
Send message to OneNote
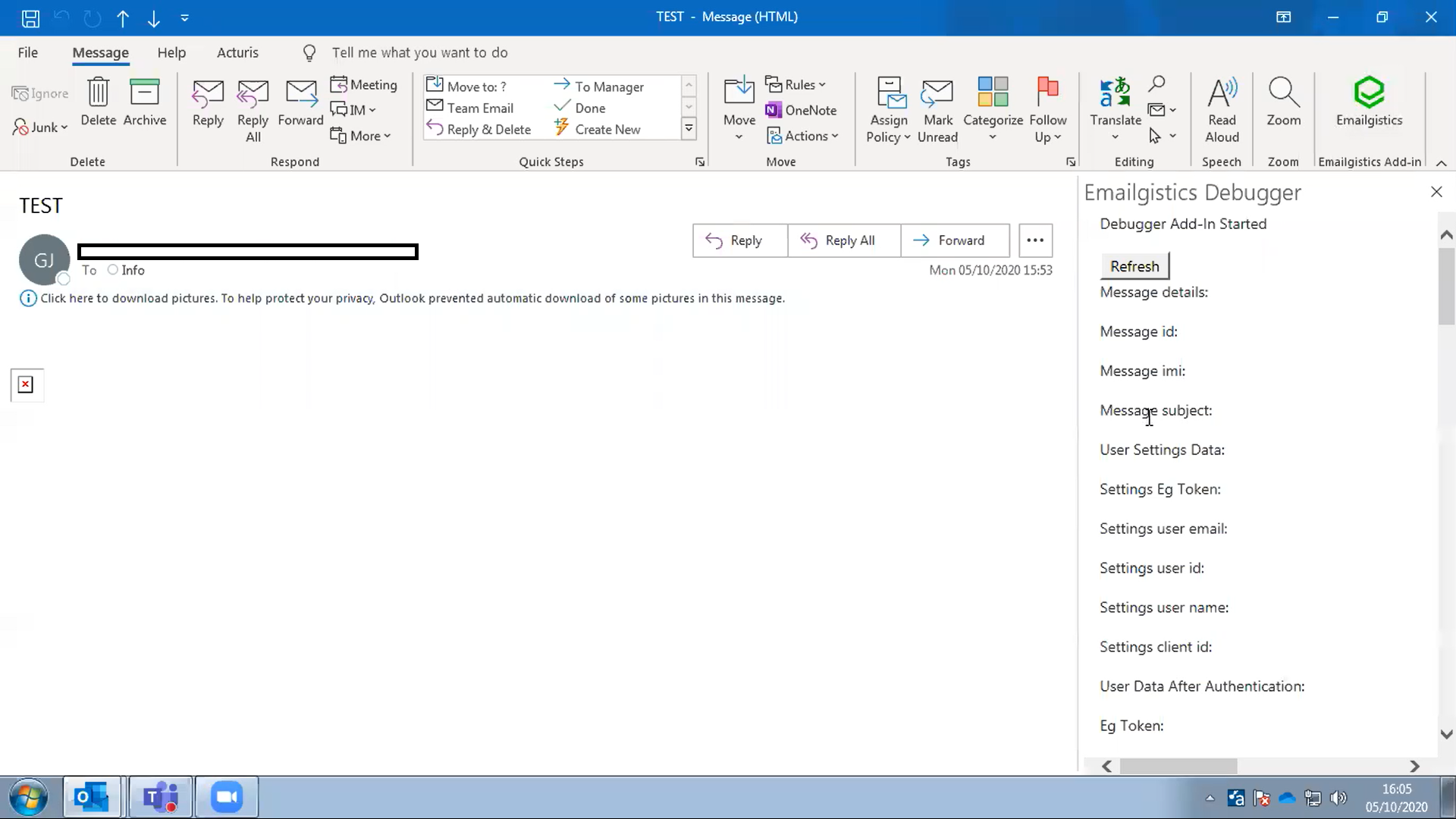click(801, 110)
